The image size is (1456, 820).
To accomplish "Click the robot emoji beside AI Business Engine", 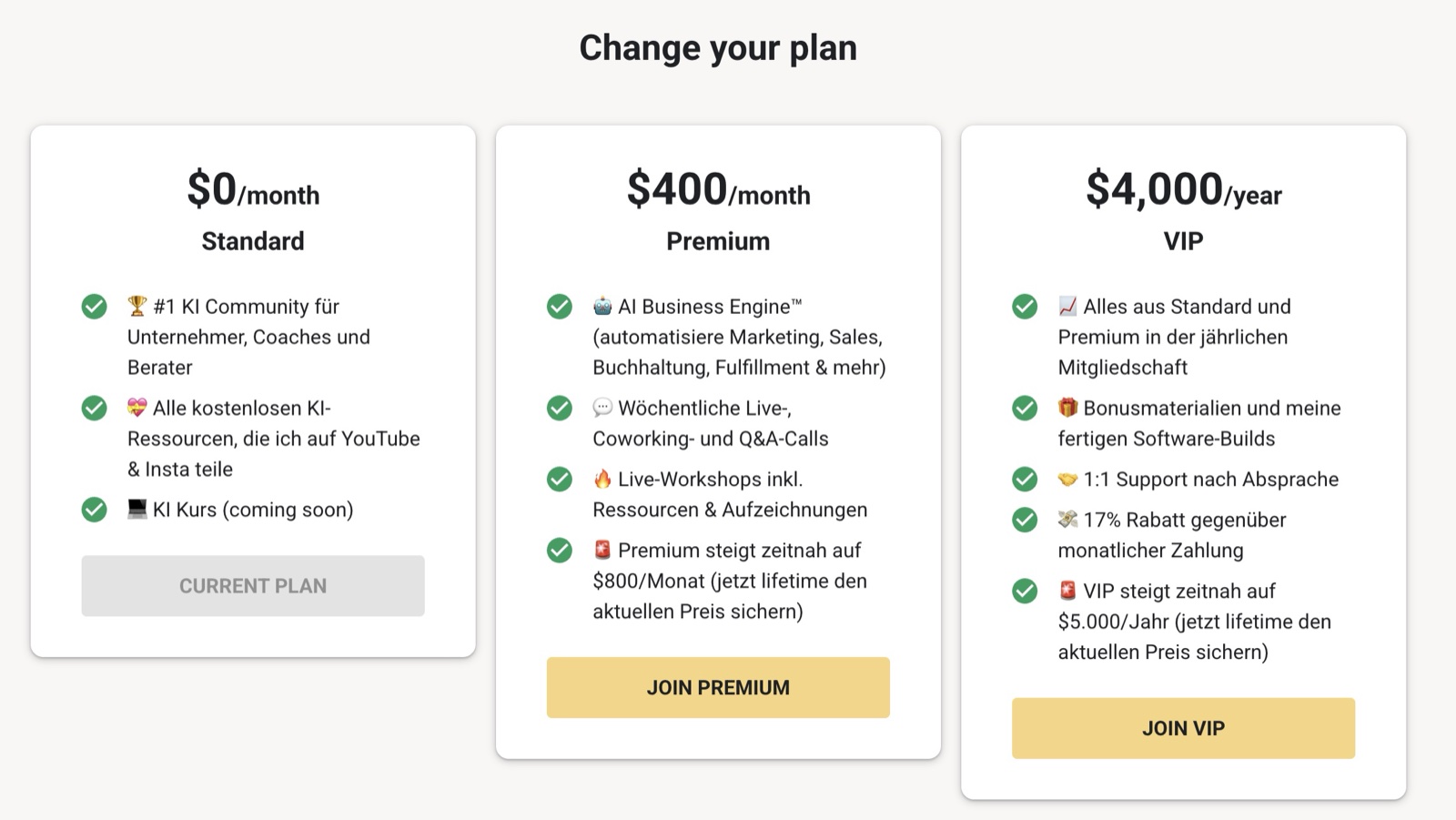I will (602, 306).
